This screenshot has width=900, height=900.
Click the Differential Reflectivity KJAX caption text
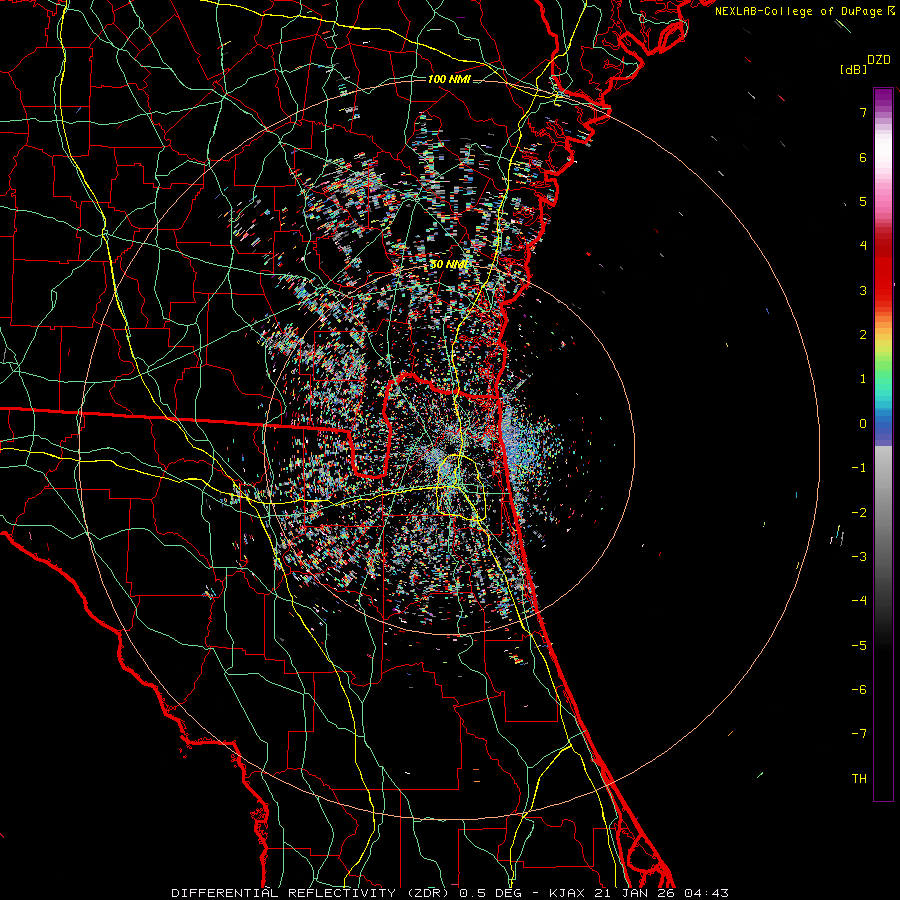click(450, 893)
